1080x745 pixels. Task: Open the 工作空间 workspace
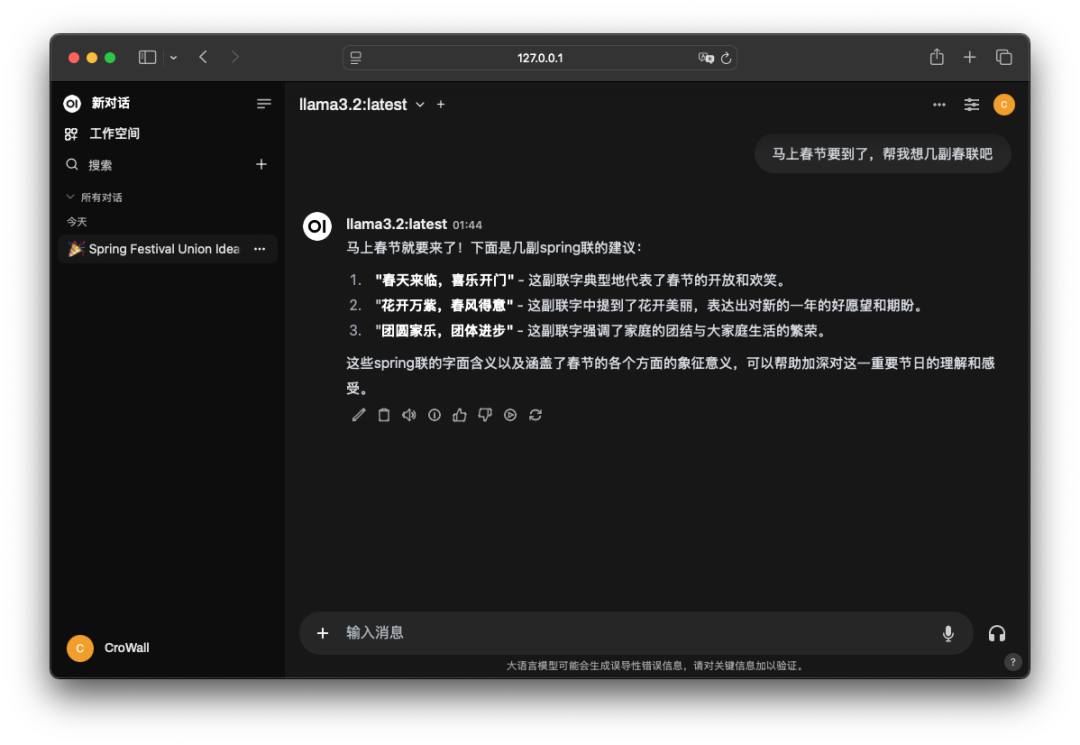pyautogui.click(x=102, y=134)
